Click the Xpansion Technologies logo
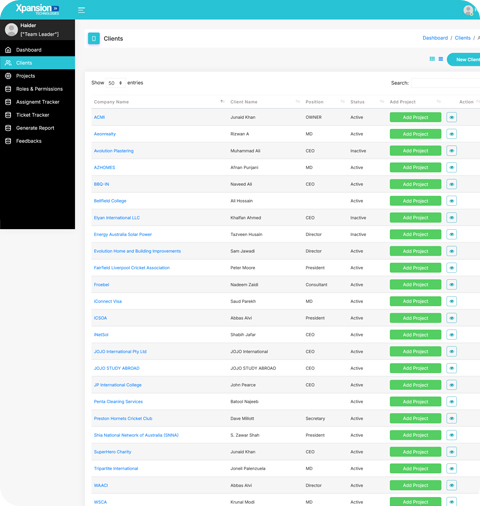Viewport: 480px width, 506px height. [x=37, y=9]
